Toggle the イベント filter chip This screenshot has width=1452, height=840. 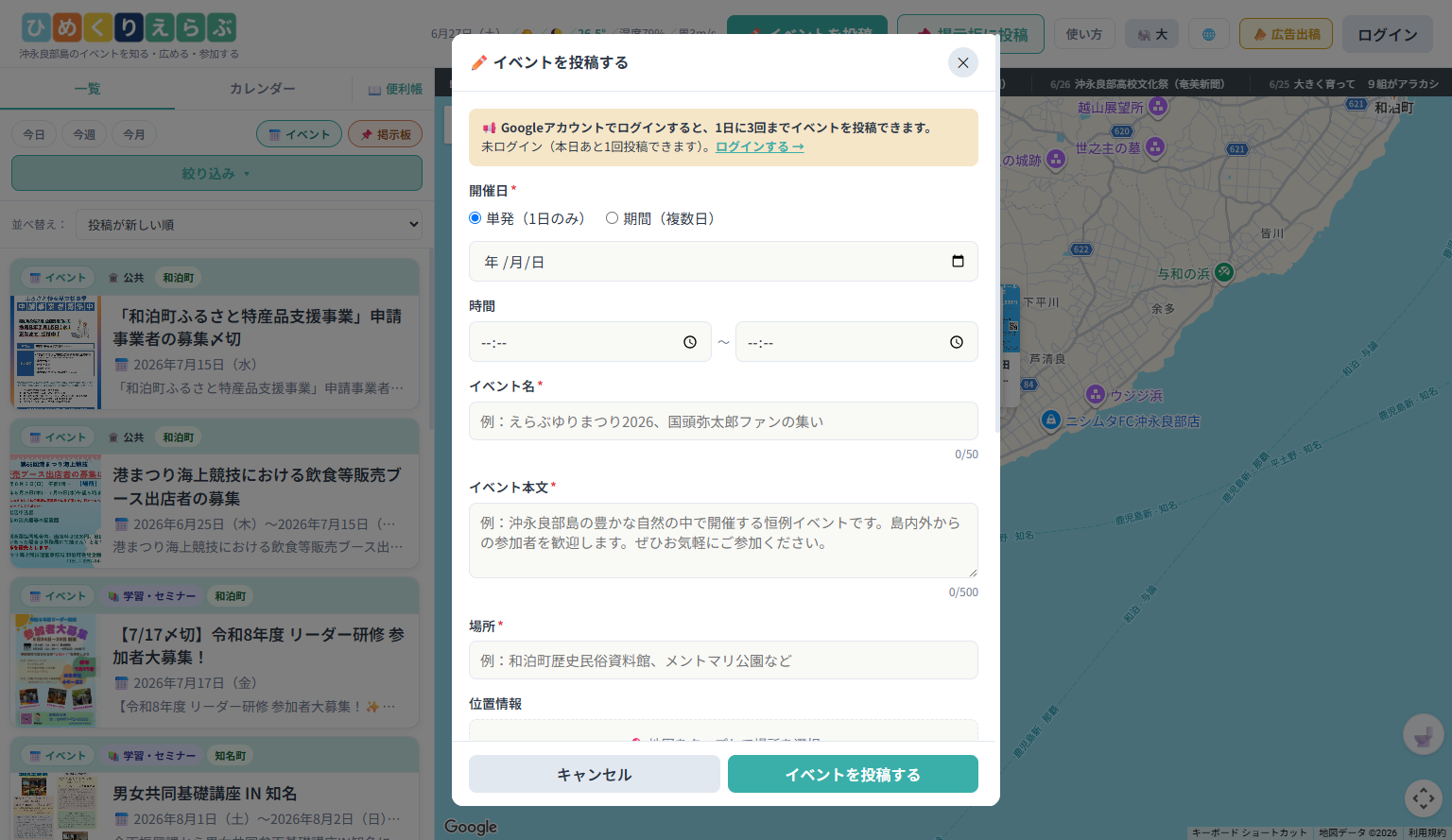pos(299,134)
